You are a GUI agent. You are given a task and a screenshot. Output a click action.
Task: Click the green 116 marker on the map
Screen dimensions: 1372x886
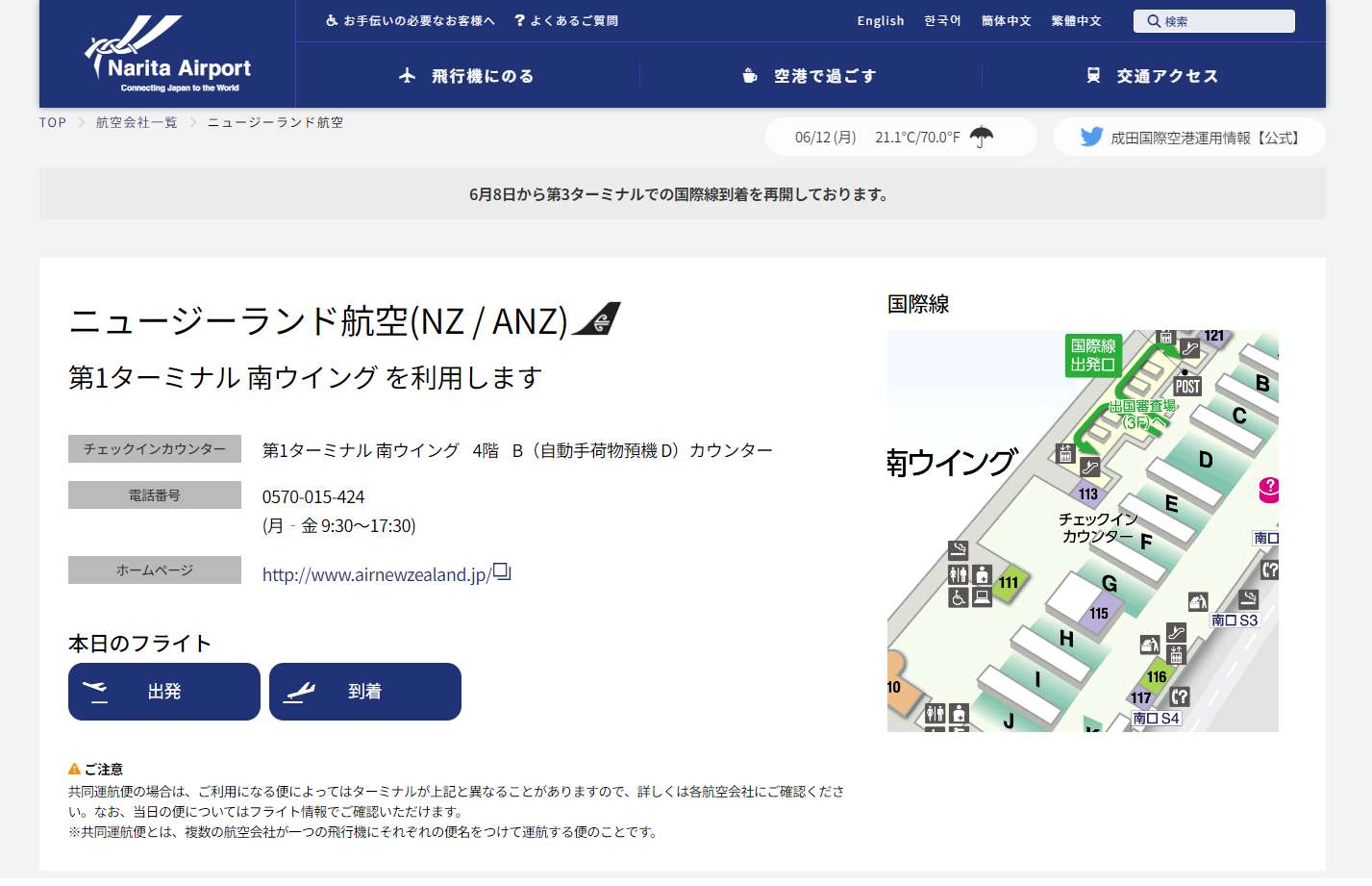coord(1157,677)
